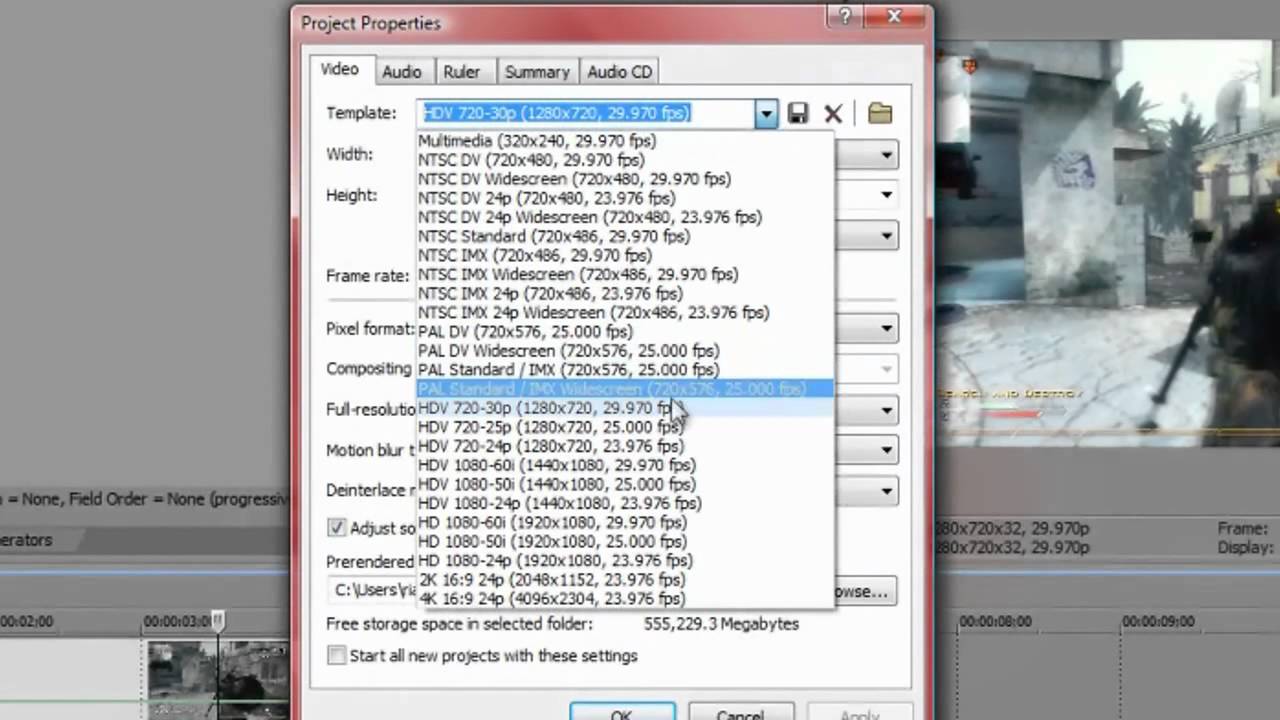Select HDV 720-30p (1280x720, 29.970 fps) in list
The image size is (1280, 720).
tap(624, 408)
